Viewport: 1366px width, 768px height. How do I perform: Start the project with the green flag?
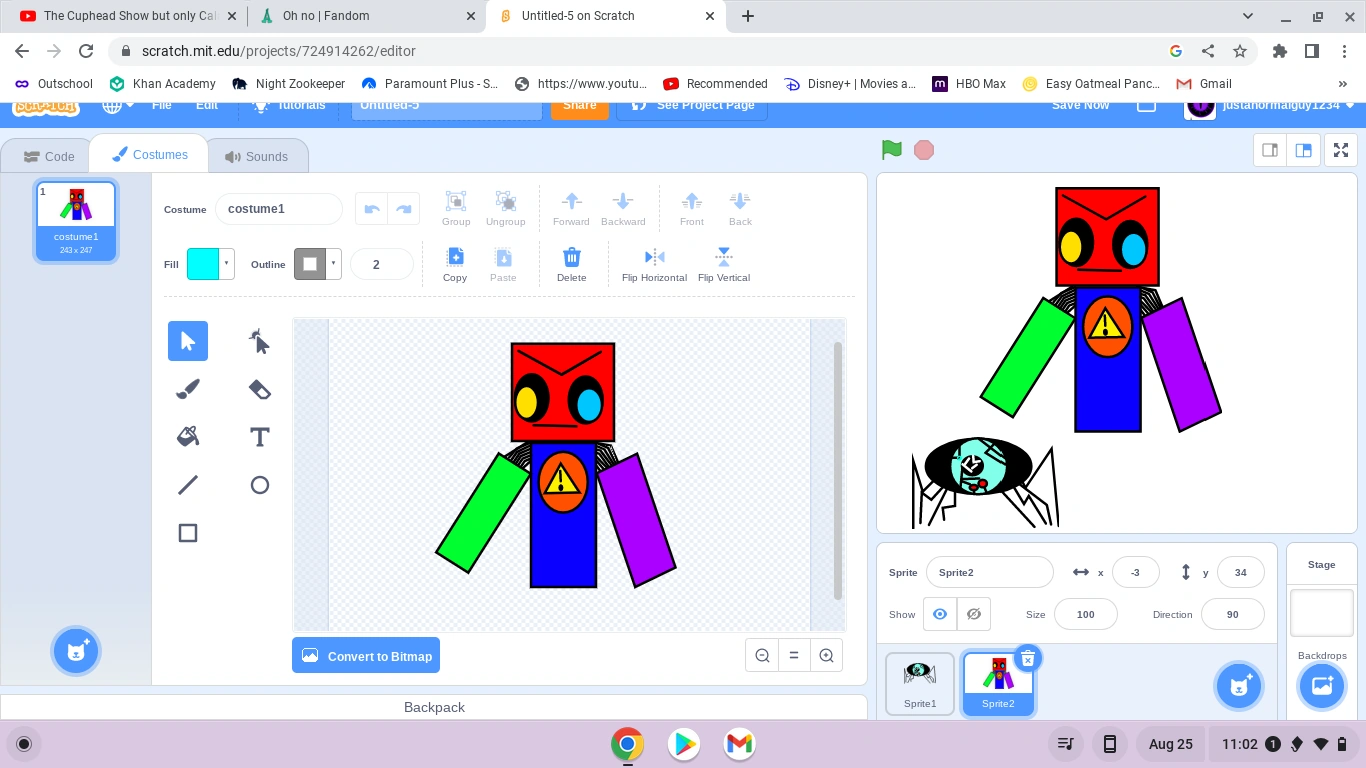click(x=890, y=149)
